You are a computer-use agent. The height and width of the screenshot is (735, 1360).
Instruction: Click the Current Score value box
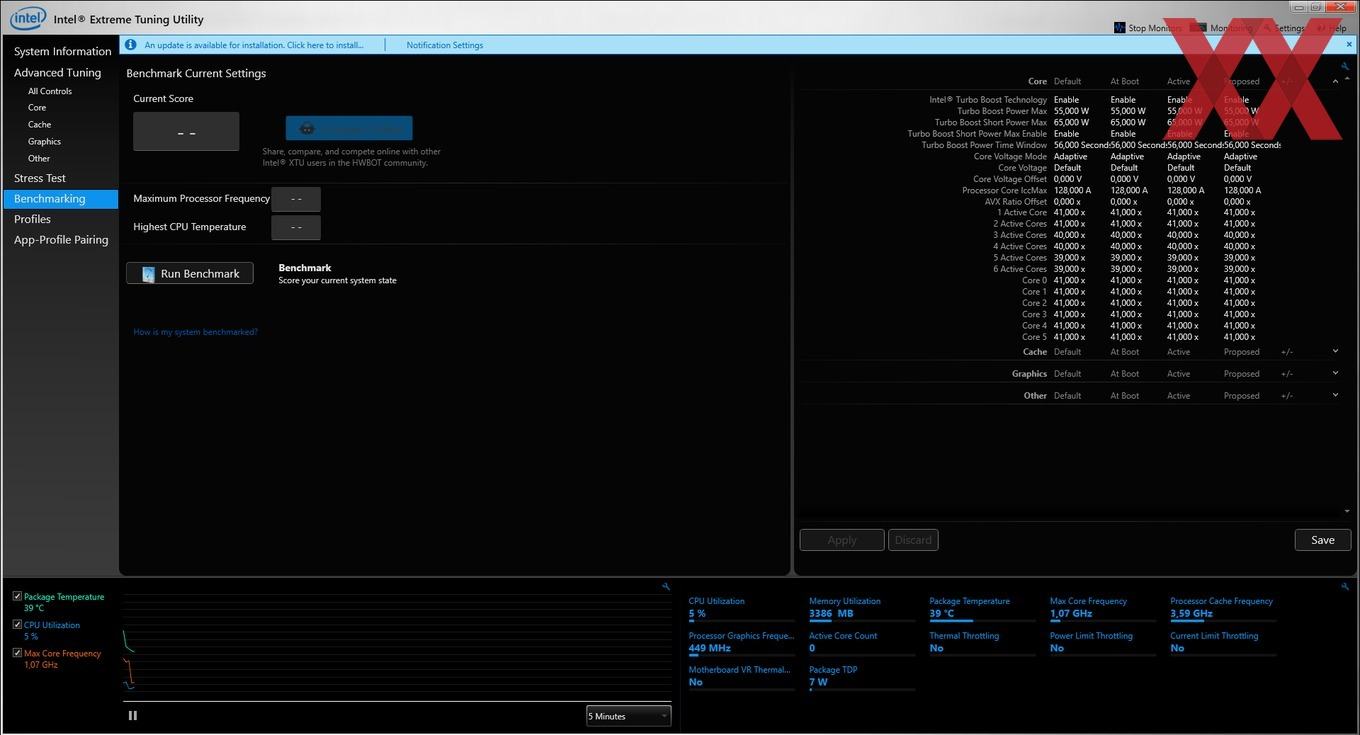(x=186, y=132)
